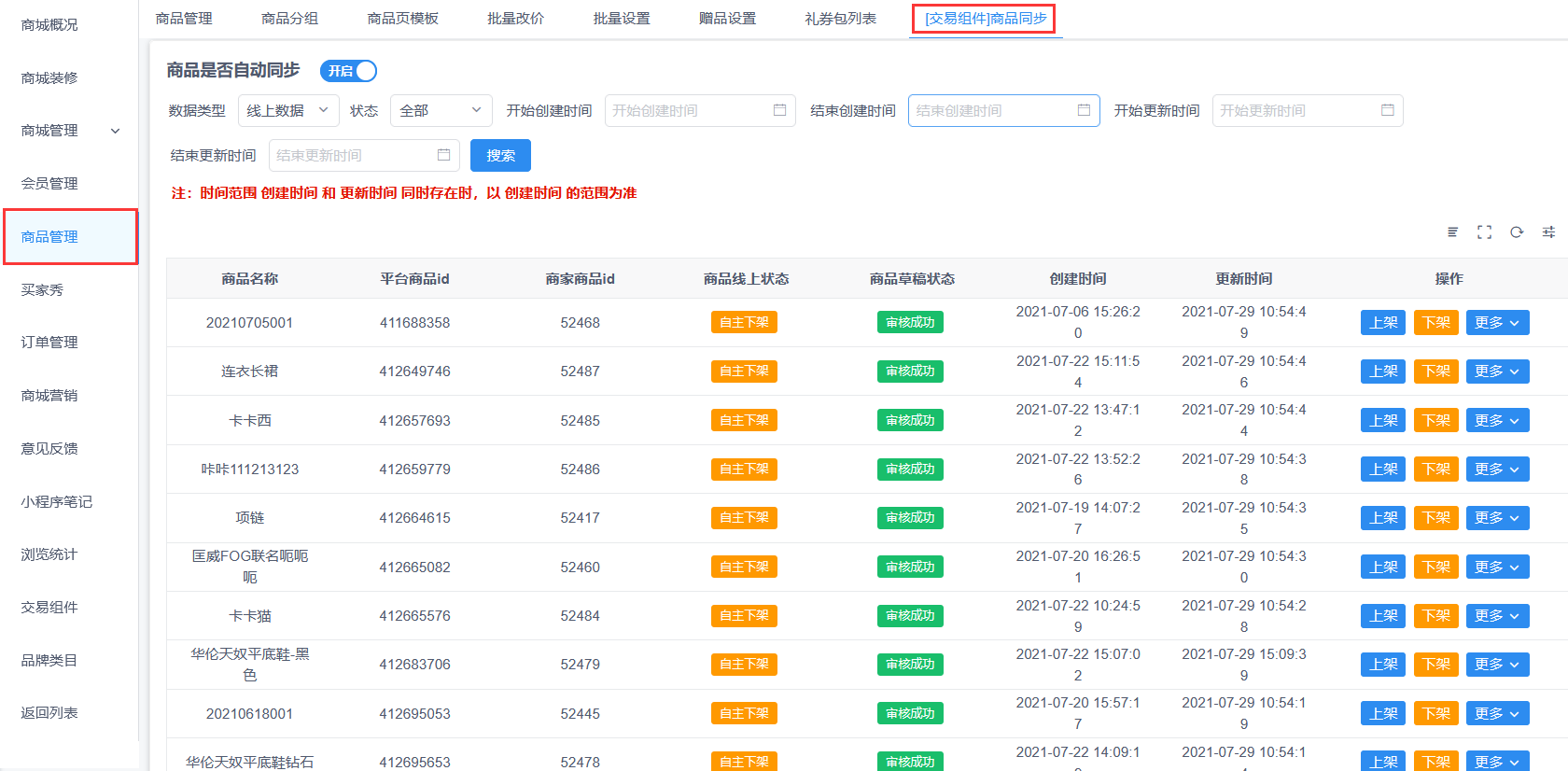1568x771 pixels.
Task: Open the 礼券包列表 tab
Action: pos(840,19)
